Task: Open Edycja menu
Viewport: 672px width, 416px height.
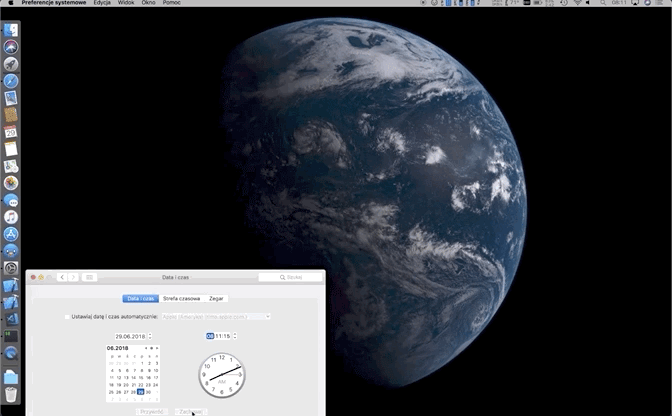Action: (x=102, y=3)
